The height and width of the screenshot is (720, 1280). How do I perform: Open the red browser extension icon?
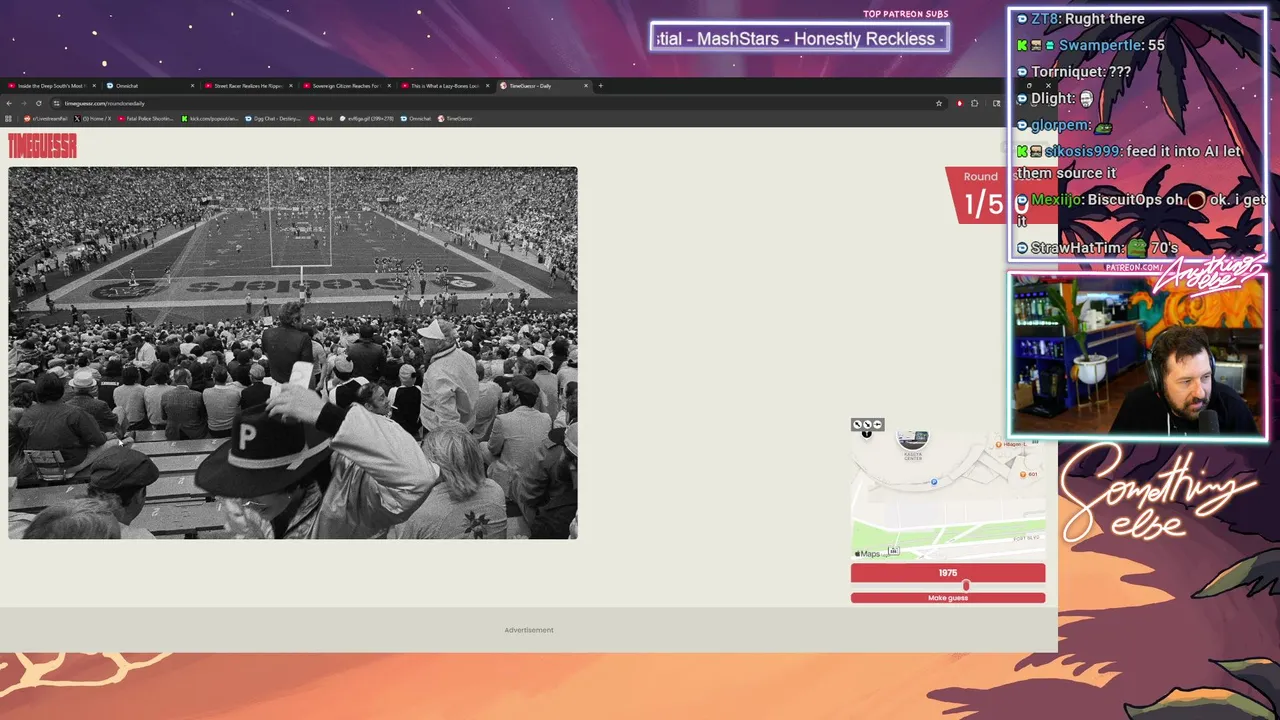pos(959,103)
